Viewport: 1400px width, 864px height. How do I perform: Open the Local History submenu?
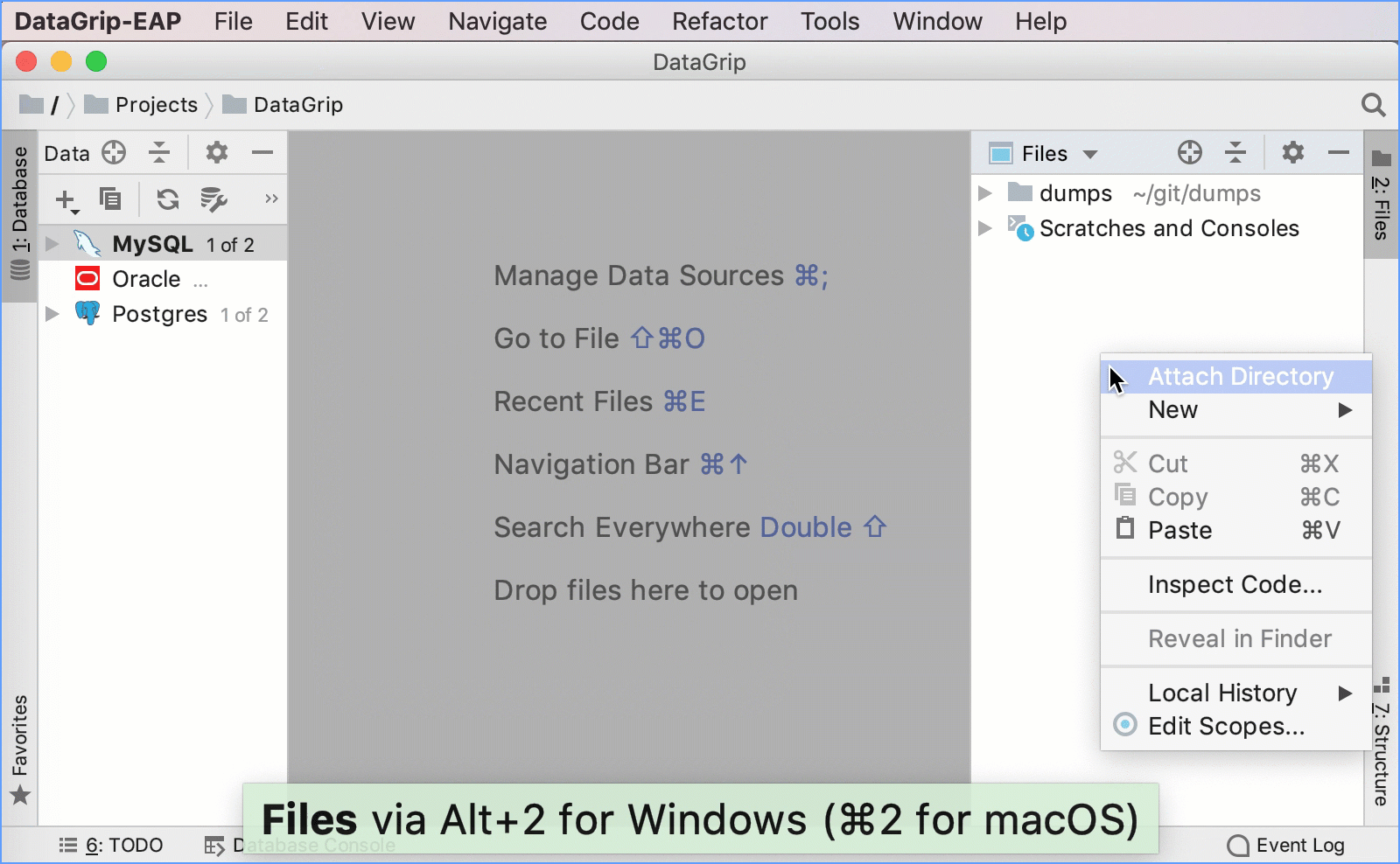1235,693
